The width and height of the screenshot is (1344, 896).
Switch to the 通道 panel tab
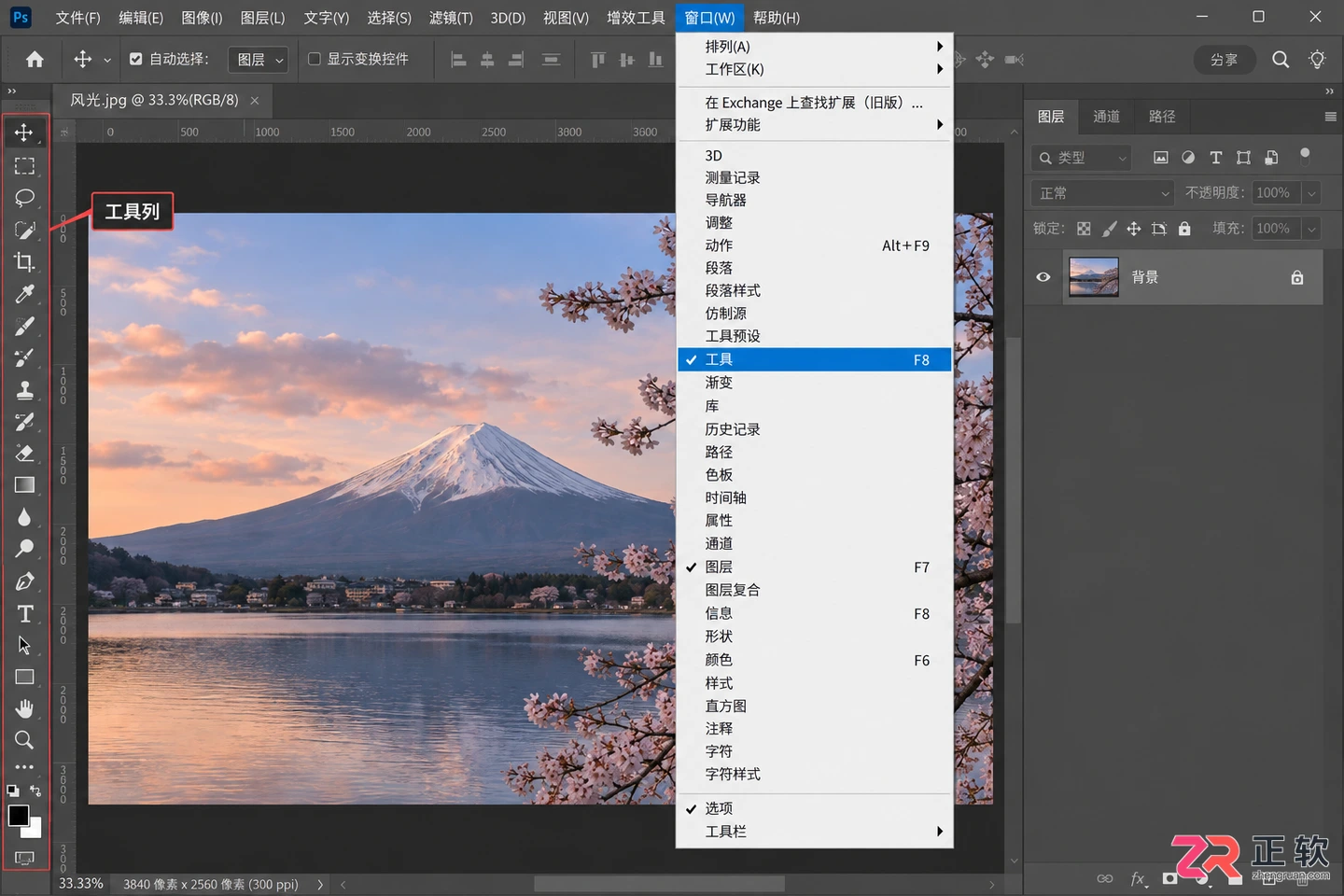pos(1106,117)
